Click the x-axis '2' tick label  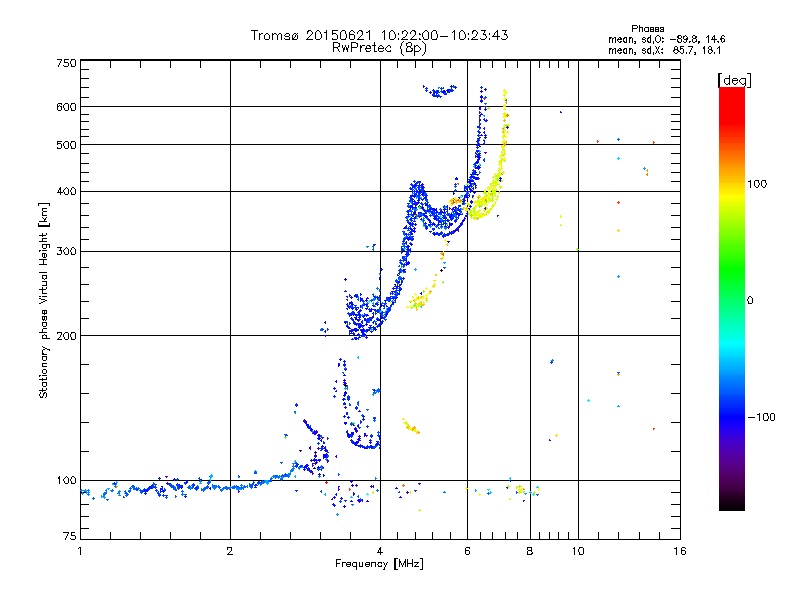[230, 551]
